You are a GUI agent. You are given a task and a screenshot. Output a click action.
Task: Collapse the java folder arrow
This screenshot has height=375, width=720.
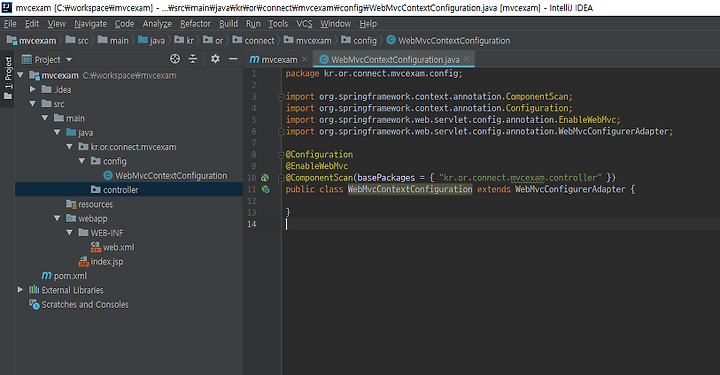pyautogui.click(x=57, y=132)
